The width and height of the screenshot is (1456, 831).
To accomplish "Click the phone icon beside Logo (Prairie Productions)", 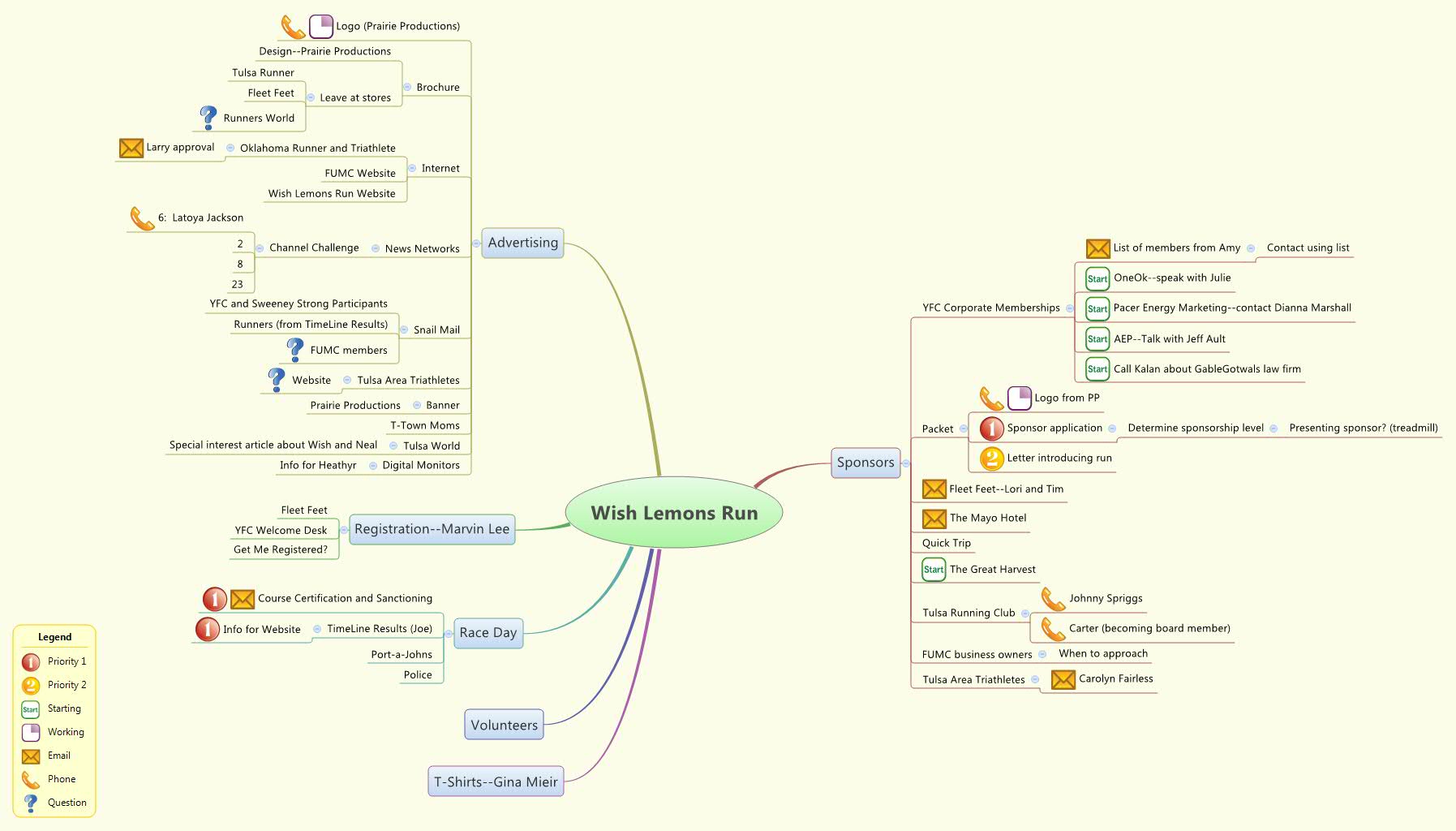I will [292, 25].
